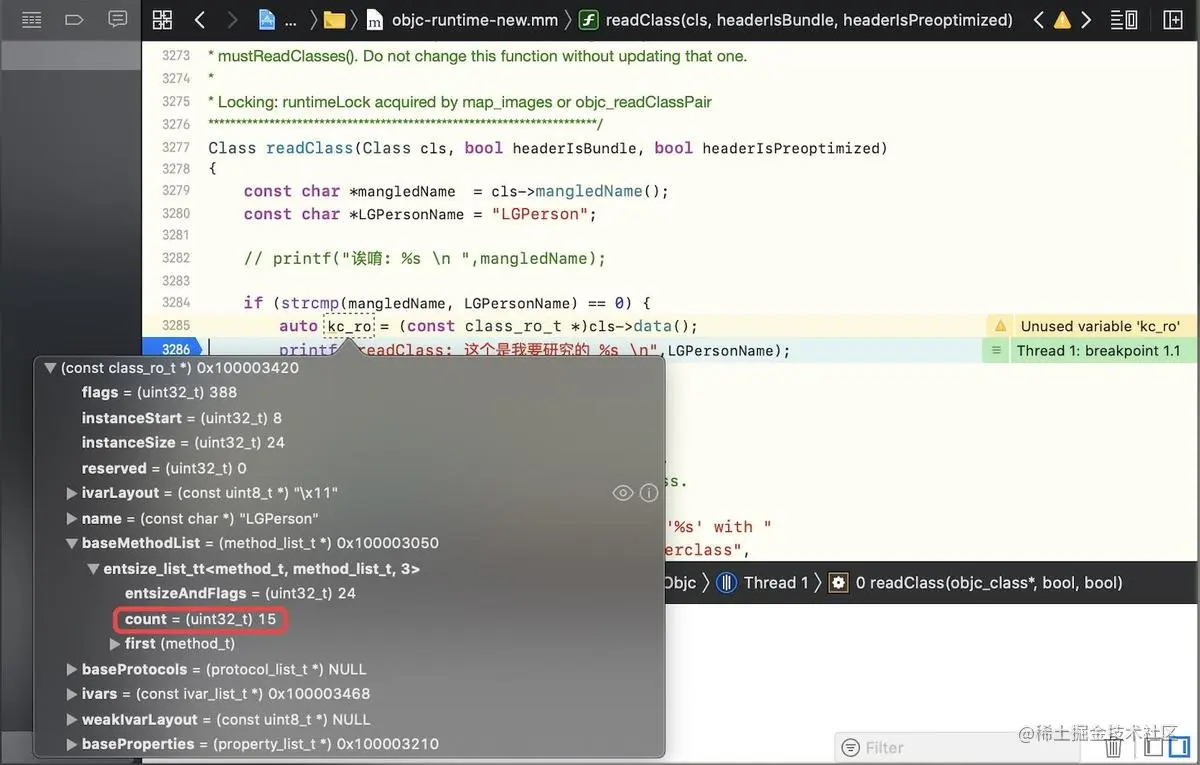
Task: Expand the name row in variable popup
Action: pyautogui.click(x=72, y=518)
